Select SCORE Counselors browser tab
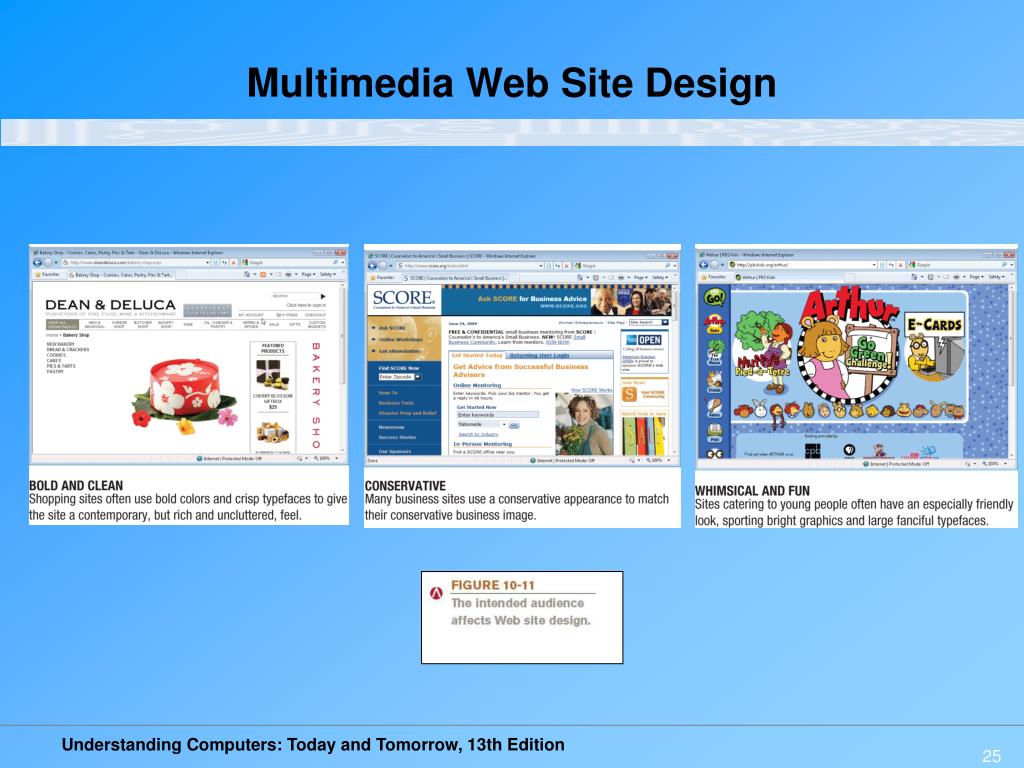This screenshot has height=768, width=1024. 456,278
